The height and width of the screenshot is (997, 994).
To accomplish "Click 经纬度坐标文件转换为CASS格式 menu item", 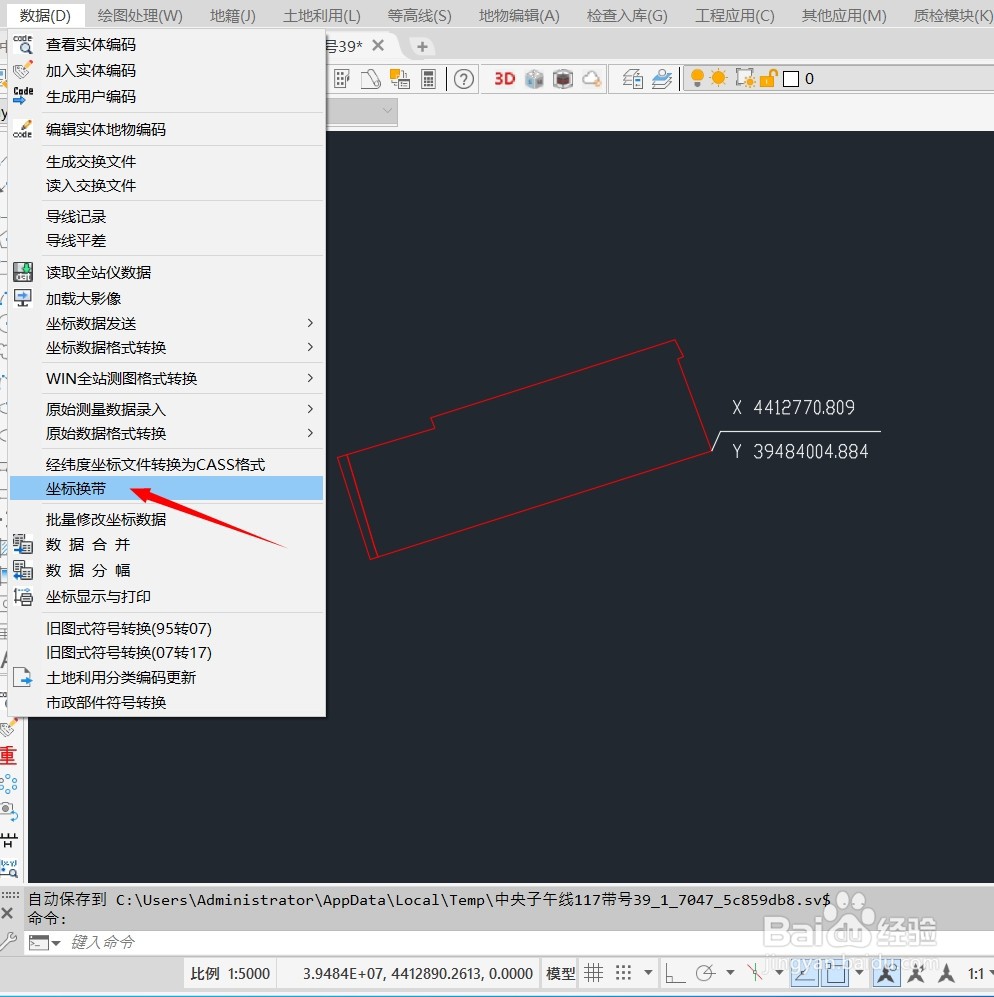I will [x=155, y=463].
